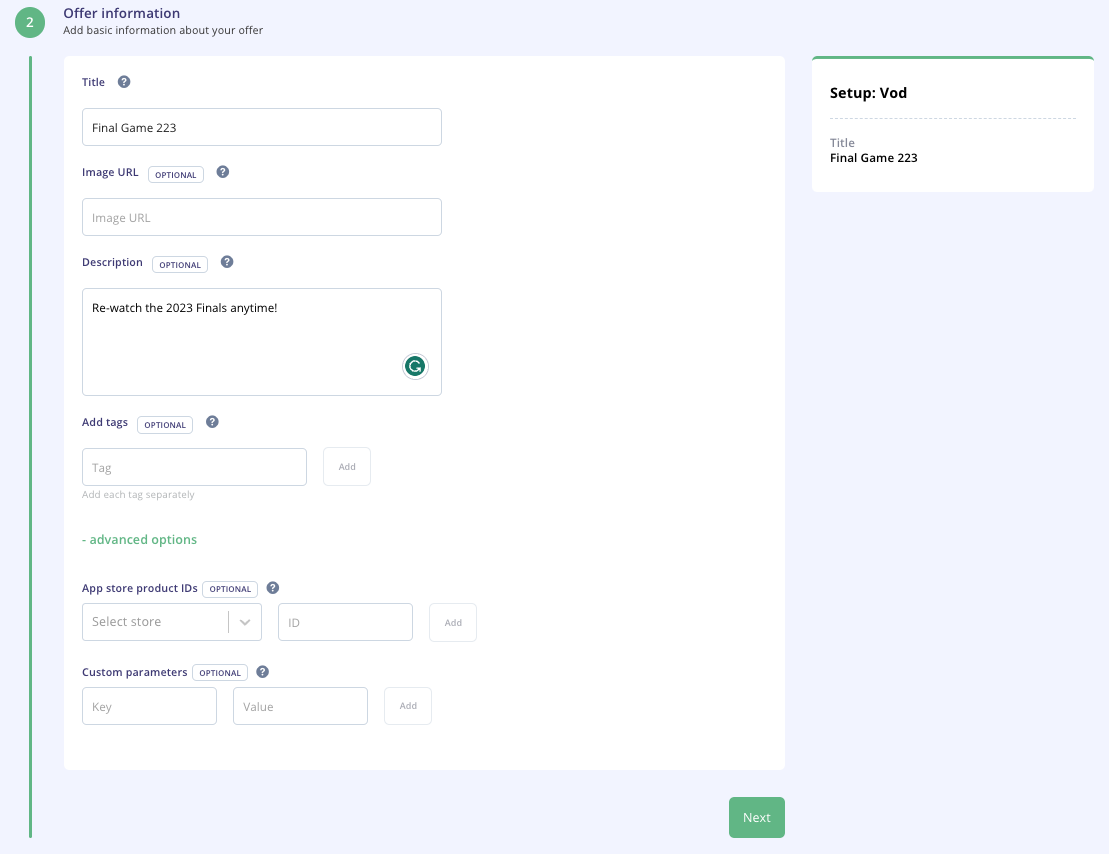1109x854 pixels.
Task: Show help for App store product IDs
Action: (273, 588)
